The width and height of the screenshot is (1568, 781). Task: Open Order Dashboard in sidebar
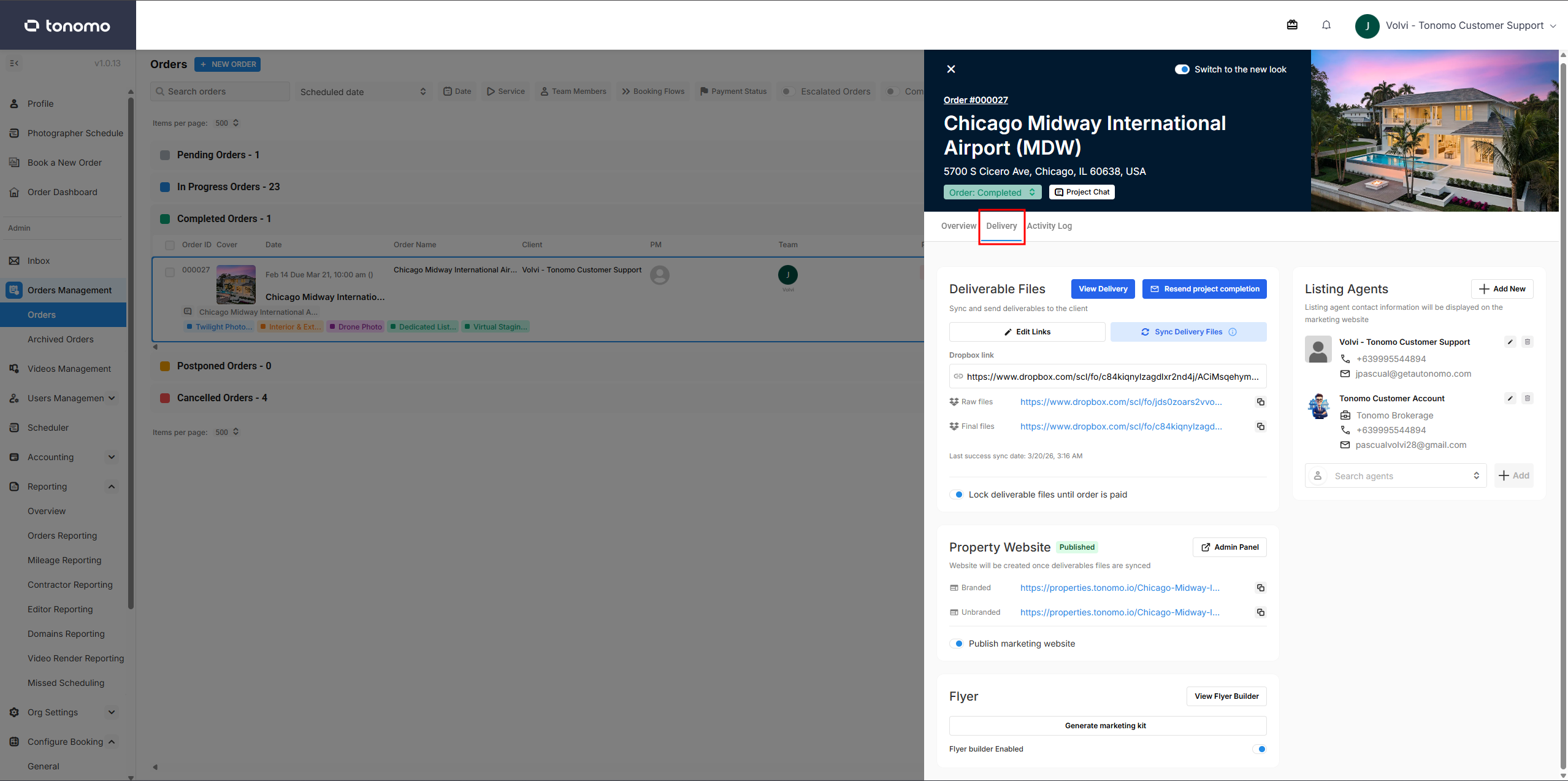(x=64, y=192)
